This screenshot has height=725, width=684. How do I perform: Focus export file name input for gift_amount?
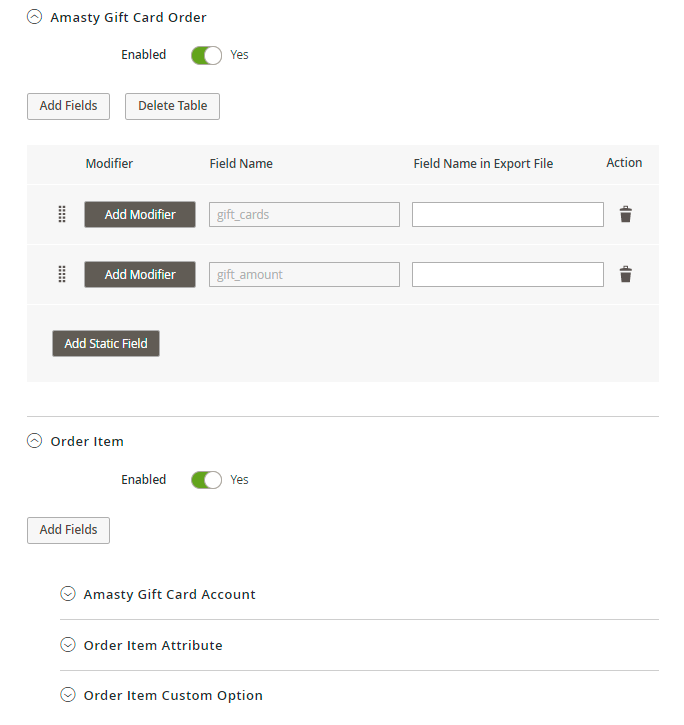point(507,275)
